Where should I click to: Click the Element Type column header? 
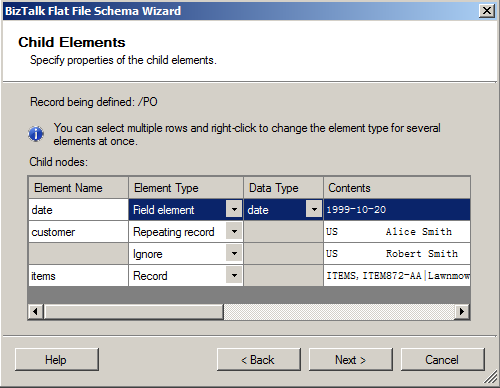186,188
